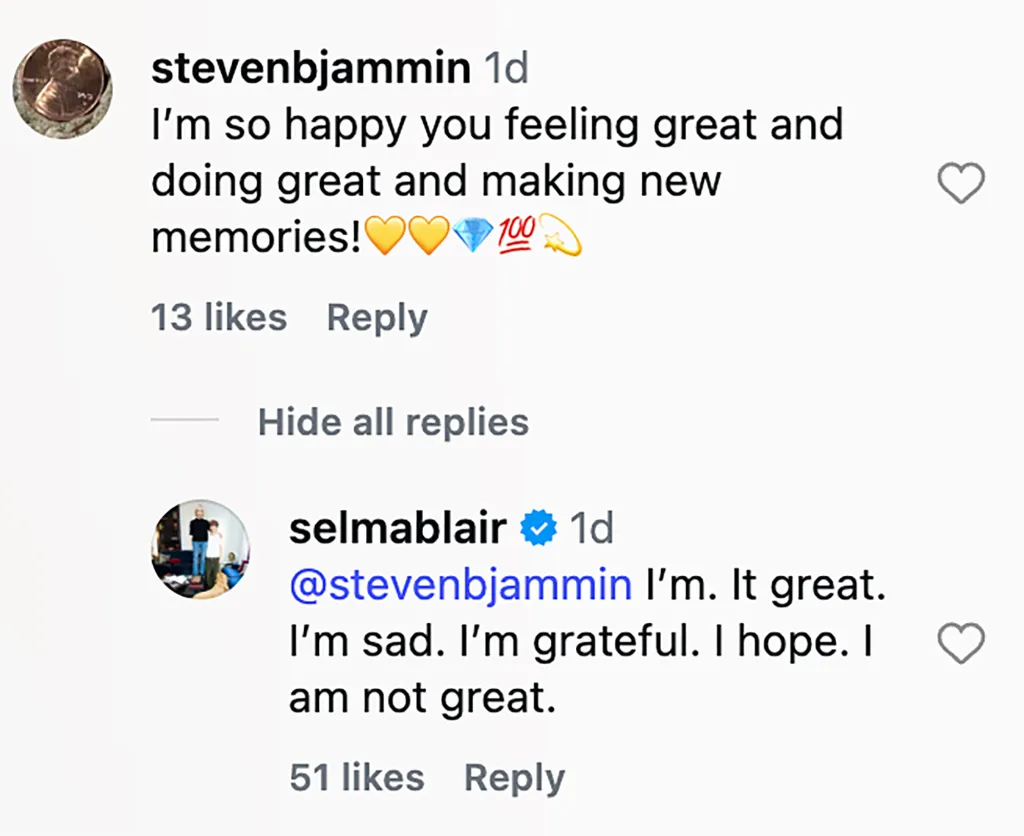Click the 100 emoji in stevenbjammin's comment
1024x836 pixels.
coord(517,233)
